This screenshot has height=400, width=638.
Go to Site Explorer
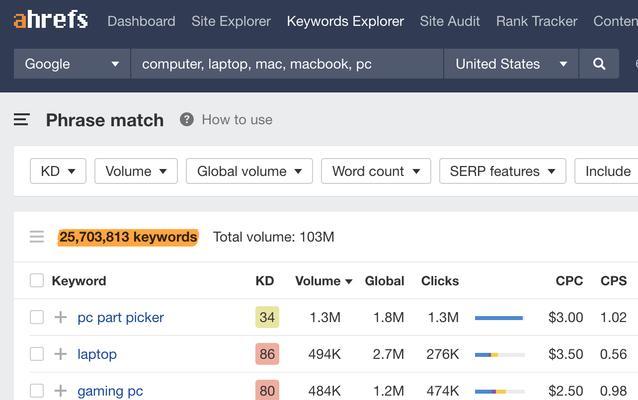[x=231, y=21]
